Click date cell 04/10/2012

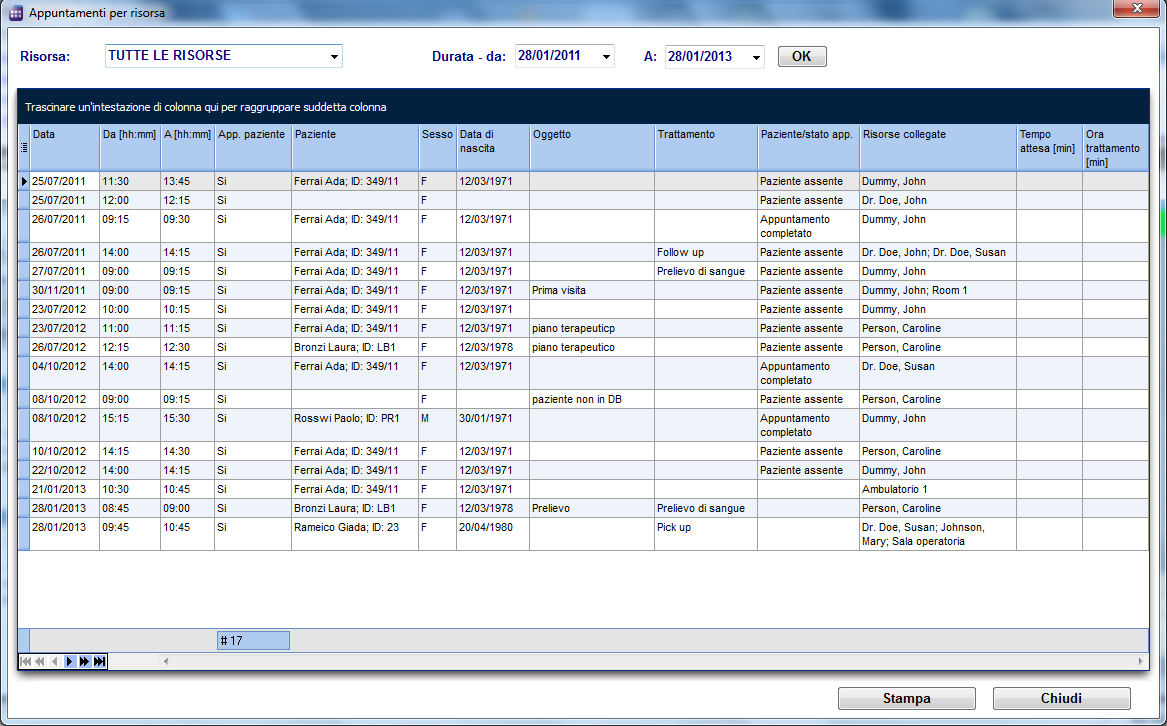point(65,373)
